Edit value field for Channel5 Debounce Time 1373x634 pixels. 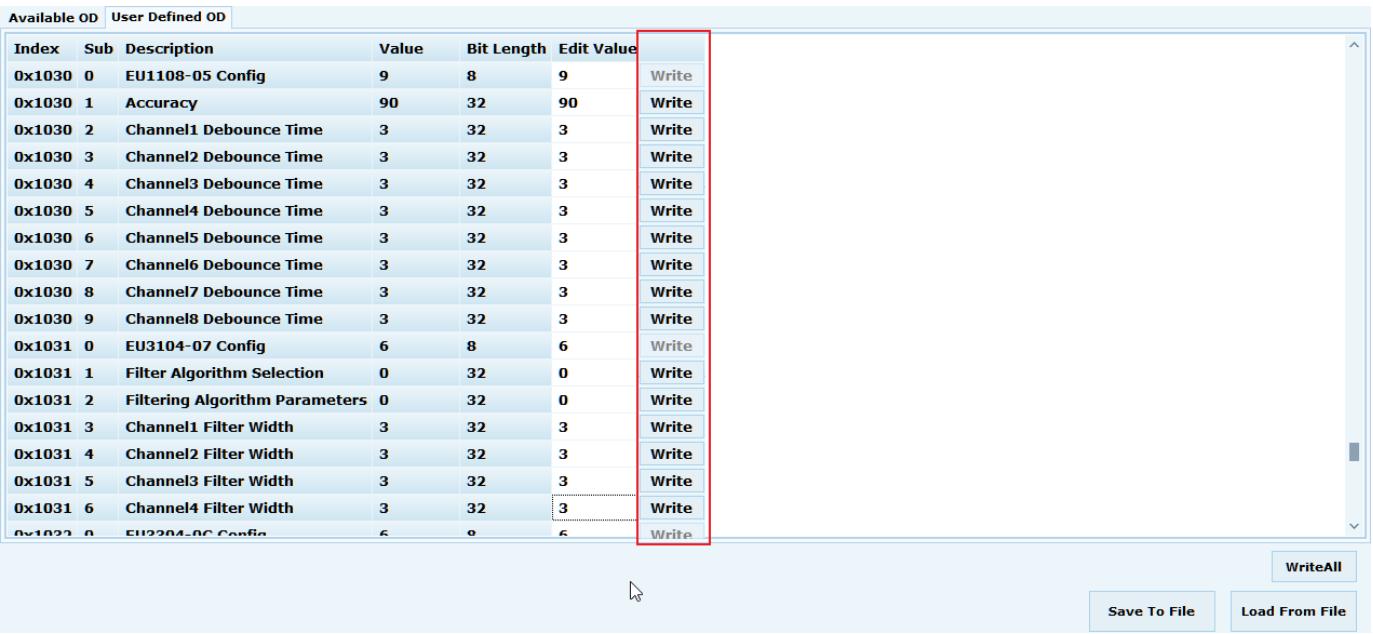pos(594,238)
